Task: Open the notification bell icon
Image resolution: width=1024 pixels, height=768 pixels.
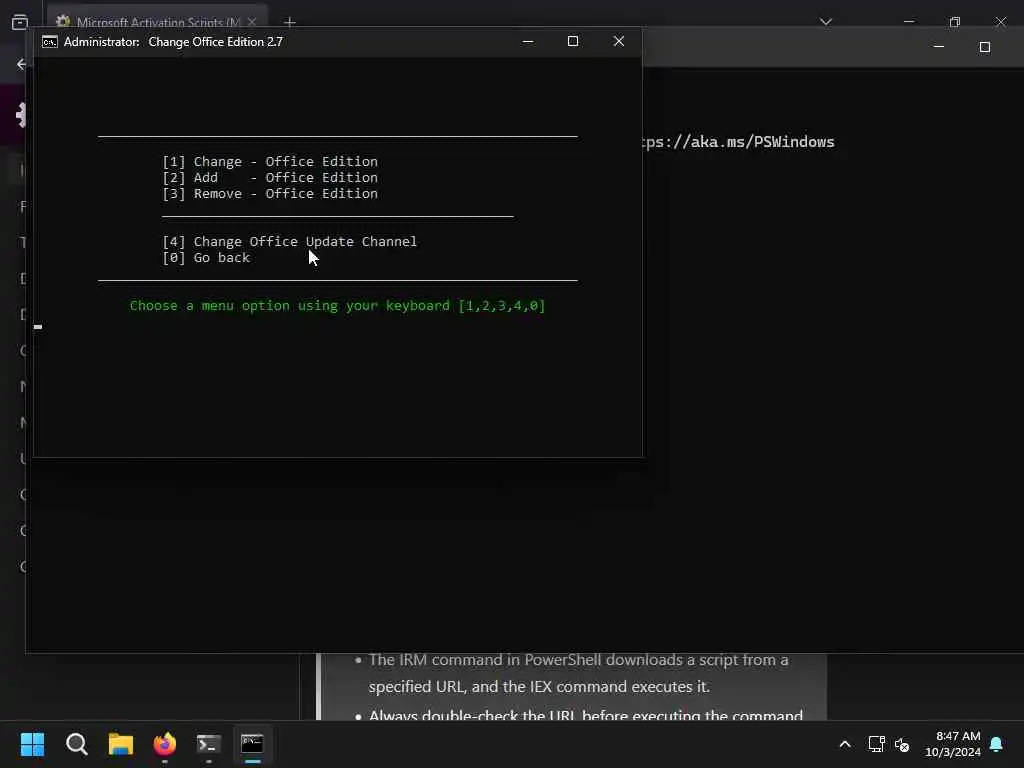Action: tap(997, 744)
